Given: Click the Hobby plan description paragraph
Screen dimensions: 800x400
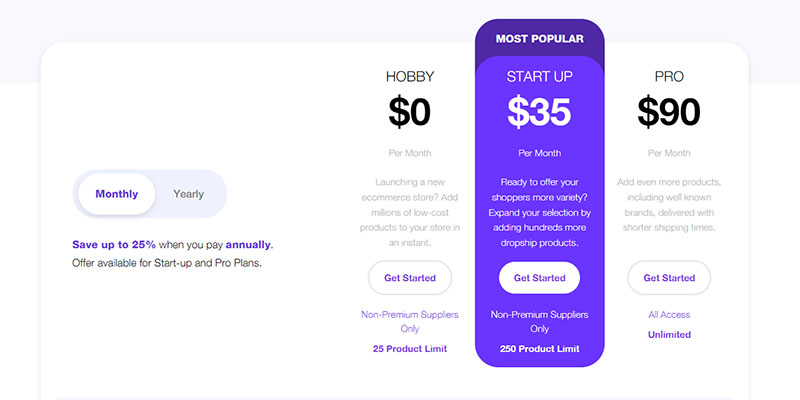Looking at the screenshot, I should (409, 212).
